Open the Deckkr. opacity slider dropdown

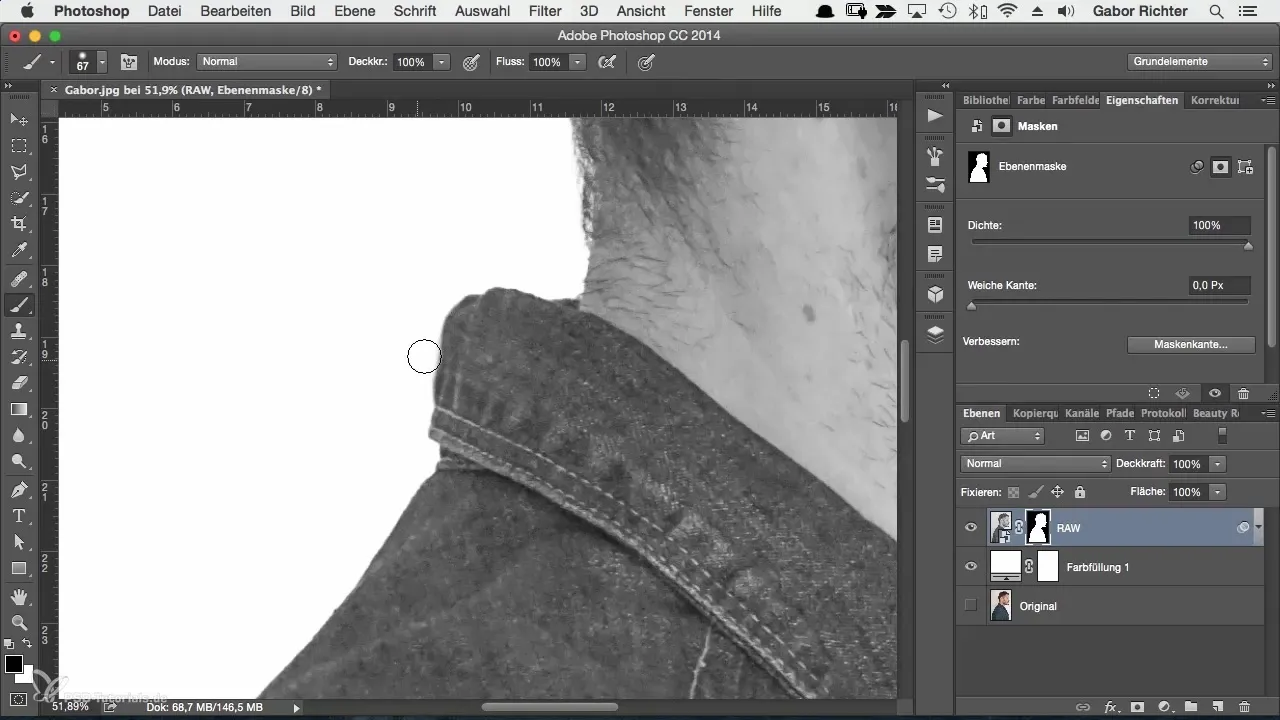point(441,62)
